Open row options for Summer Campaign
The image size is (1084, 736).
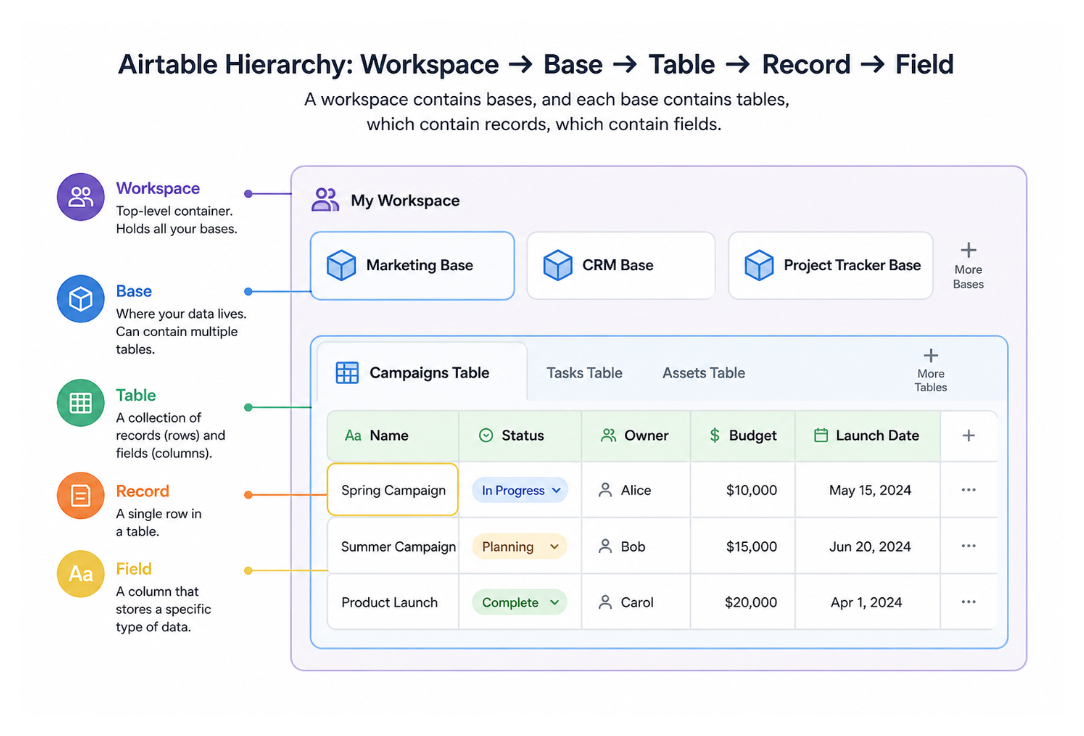969,546
